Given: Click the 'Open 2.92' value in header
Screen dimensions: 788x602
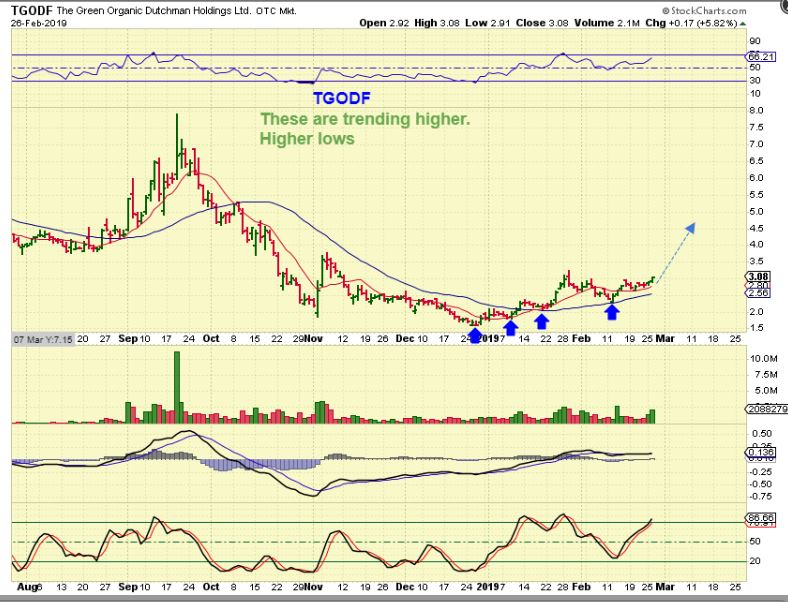Looking at the screenshot, I should click(x=385, y=23).
